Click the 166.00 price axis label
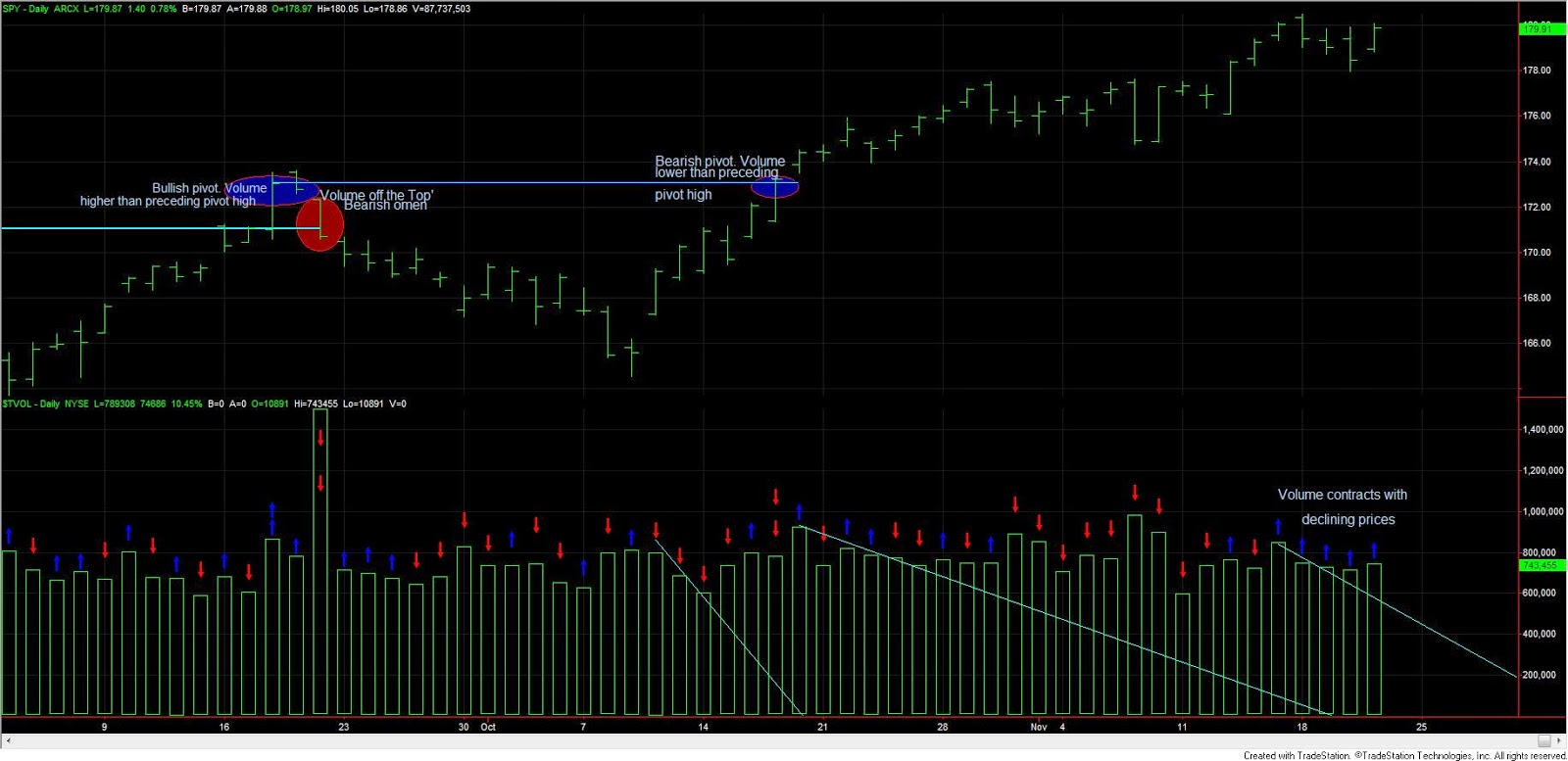This screenshot has width=1568, height=761. [x=1537, y=344]
